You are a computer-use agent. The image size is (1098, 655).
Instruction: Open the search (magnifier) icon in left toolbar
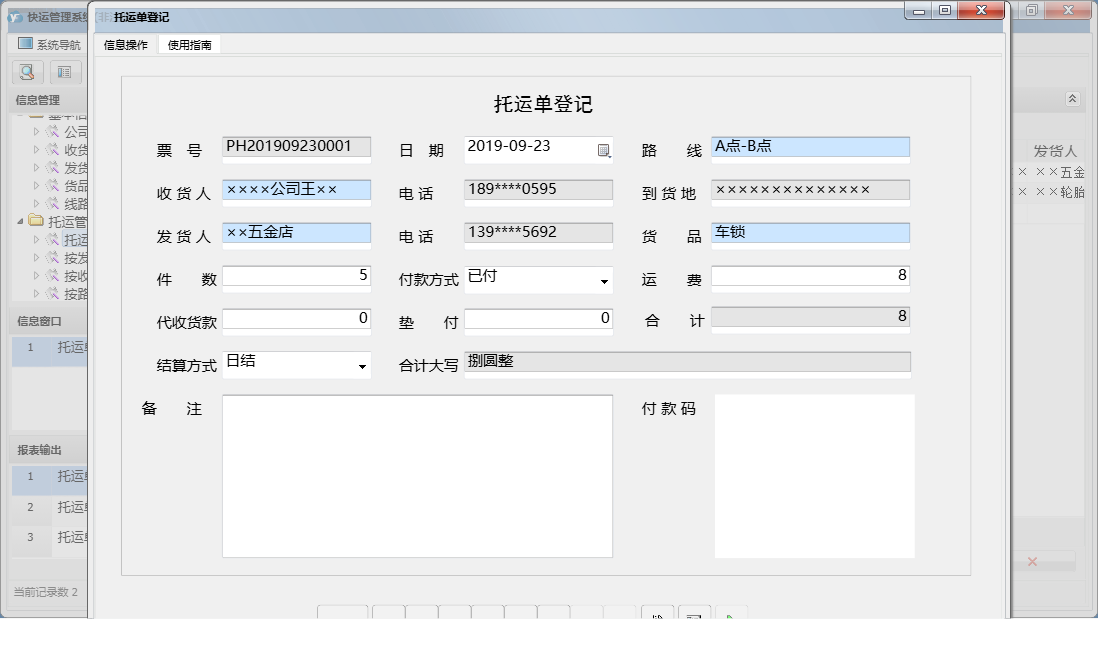click(27, 72)
